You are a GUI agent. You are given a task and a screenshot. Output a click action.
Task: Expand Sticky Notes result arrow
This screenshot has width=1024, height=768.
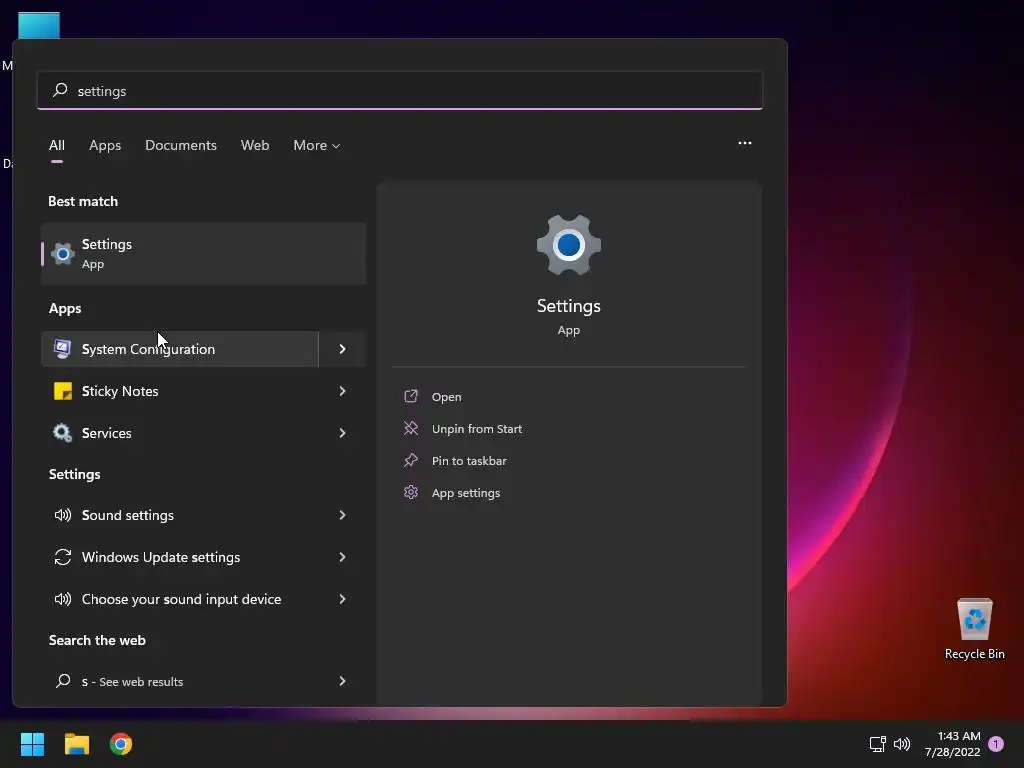342,391
